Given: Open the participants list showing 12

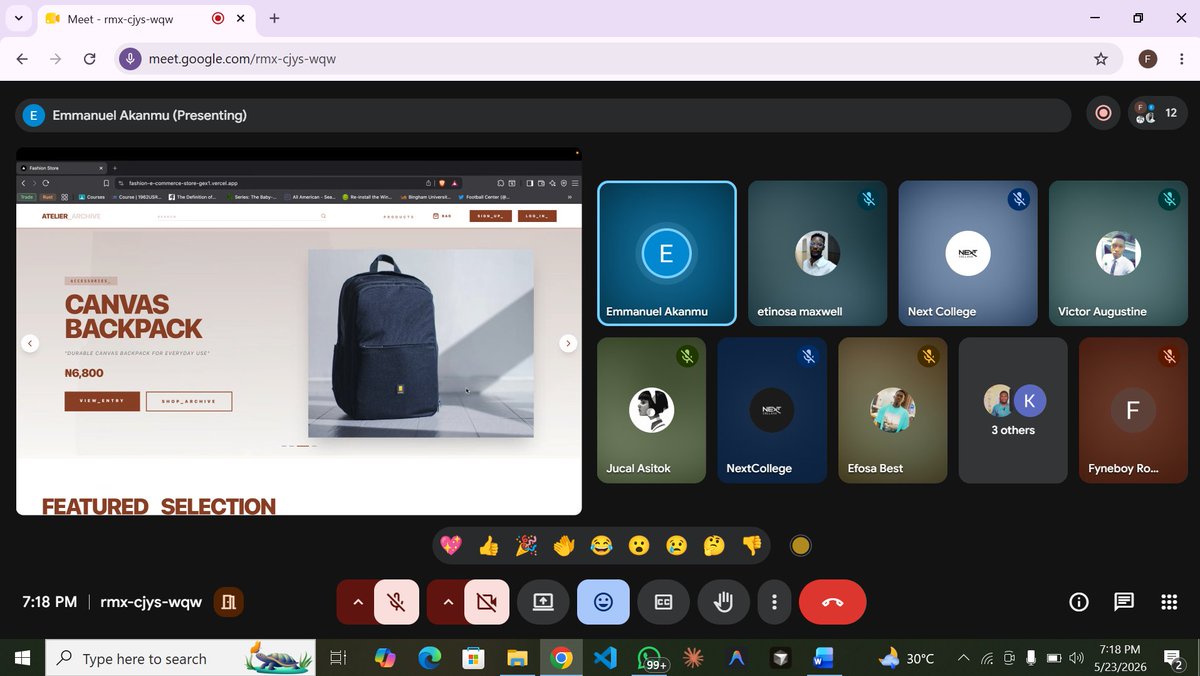Looking at the screenshot, I should pos(1157,114).
